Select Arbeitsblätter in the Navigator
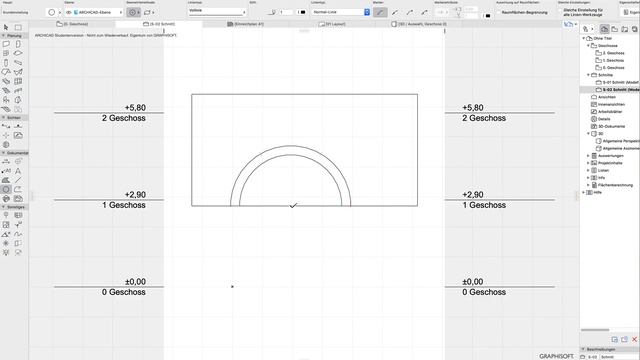 [607, 112]
